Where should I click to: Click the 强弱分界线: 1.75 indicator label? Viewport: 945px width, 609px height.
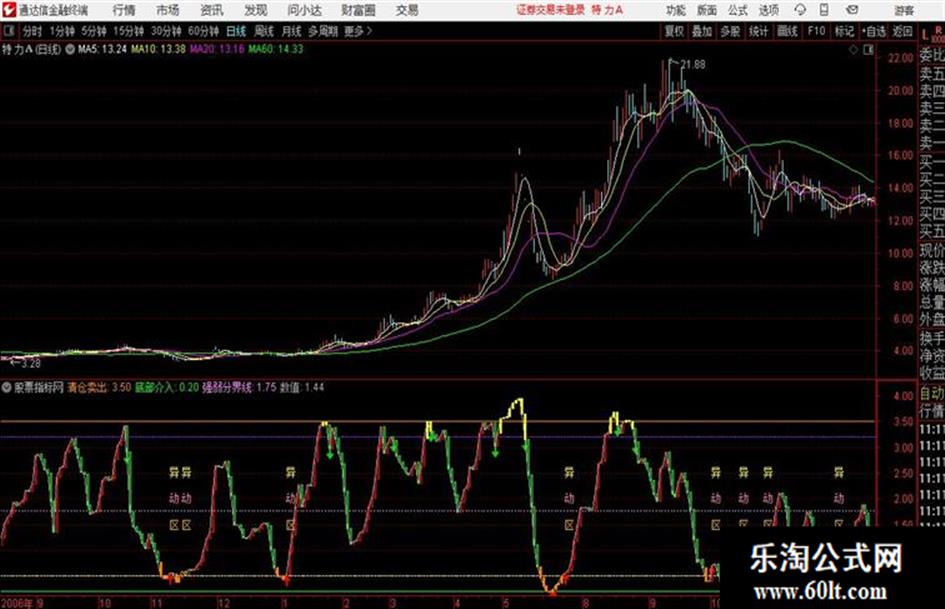point(239,387)
